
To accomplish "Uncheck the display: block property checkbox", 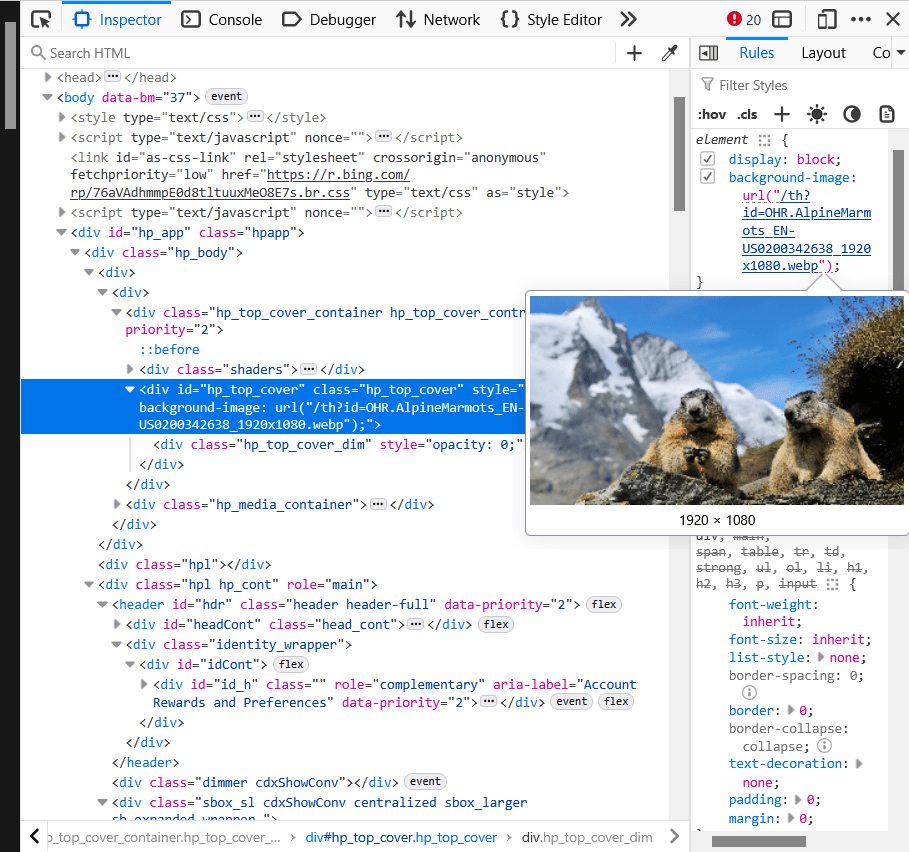I will click(x=708, y=159).
